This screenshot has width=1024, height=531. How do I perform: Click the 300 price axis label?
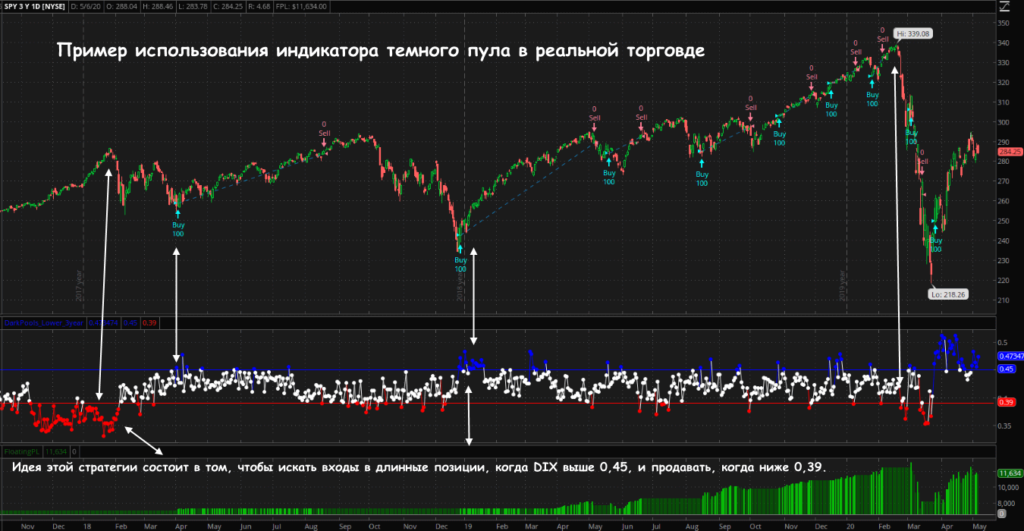1004,122
